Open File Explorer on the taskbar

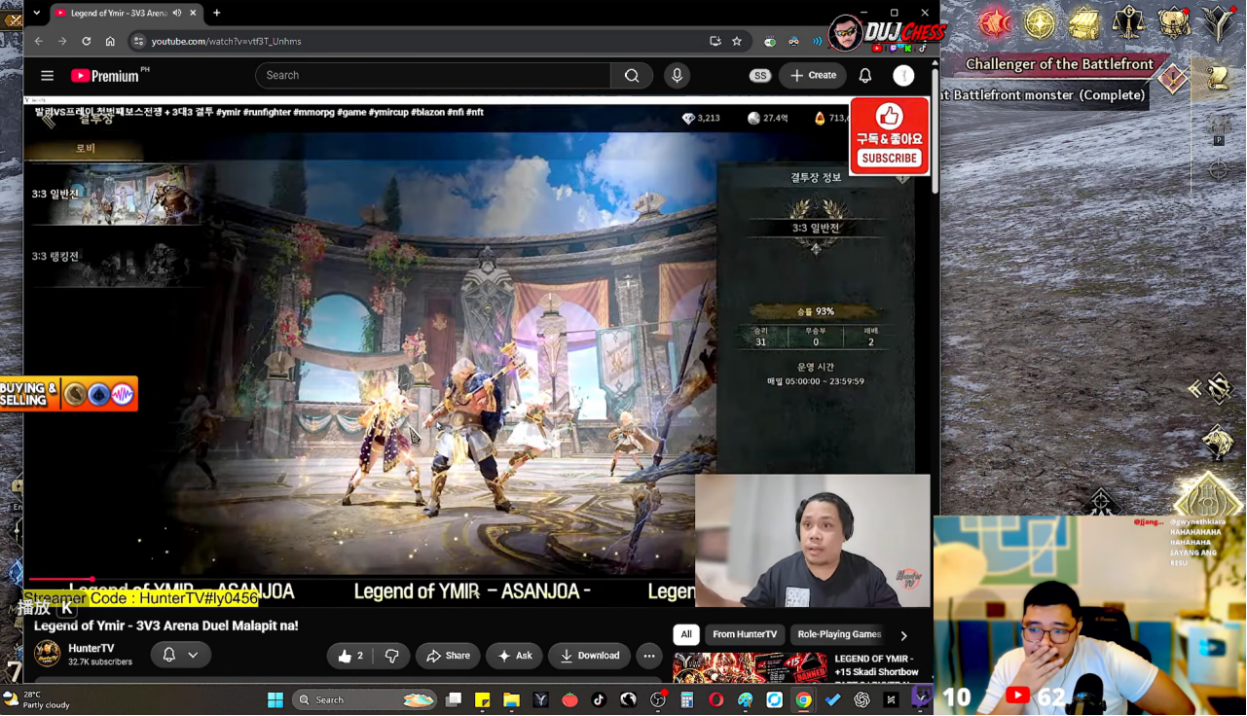point(511,700)
